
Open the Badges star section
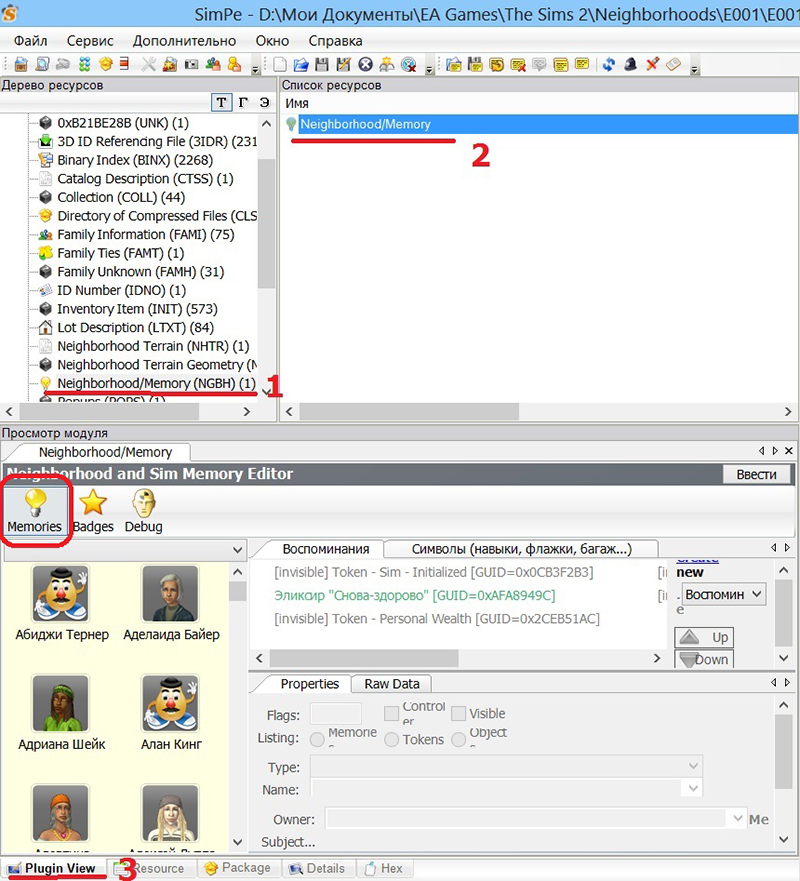(x=93, y=511)
